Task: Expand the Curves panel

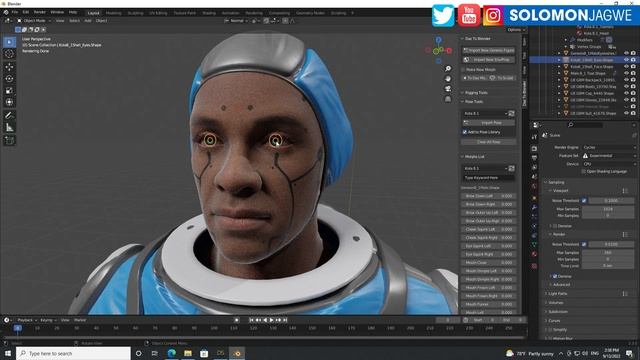Action: point(554,321)
